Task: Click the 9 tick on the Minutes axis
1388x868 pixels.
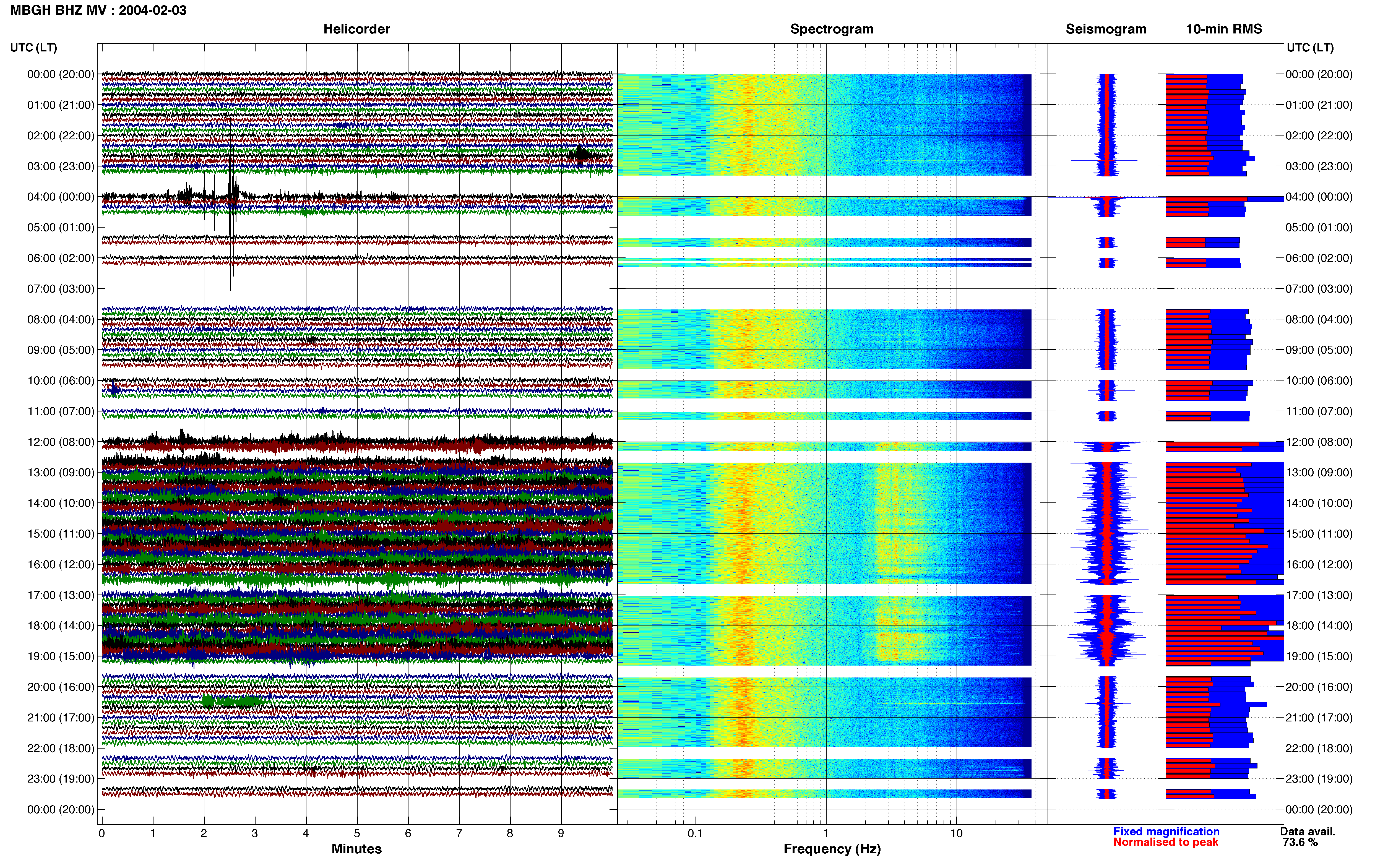Action: tap(561, 833)
